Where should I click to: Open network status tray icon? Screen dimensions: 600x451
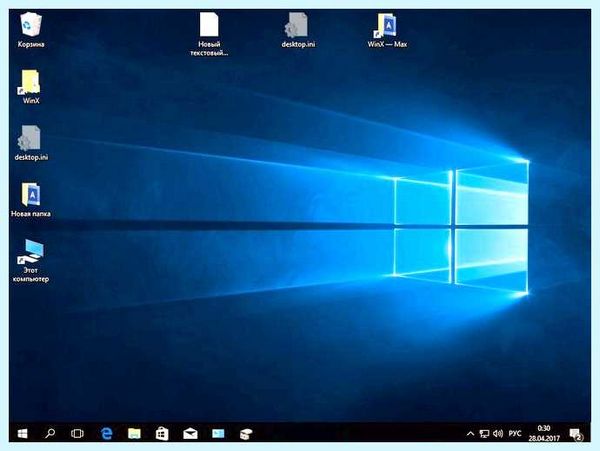click(x=484, y=433)
